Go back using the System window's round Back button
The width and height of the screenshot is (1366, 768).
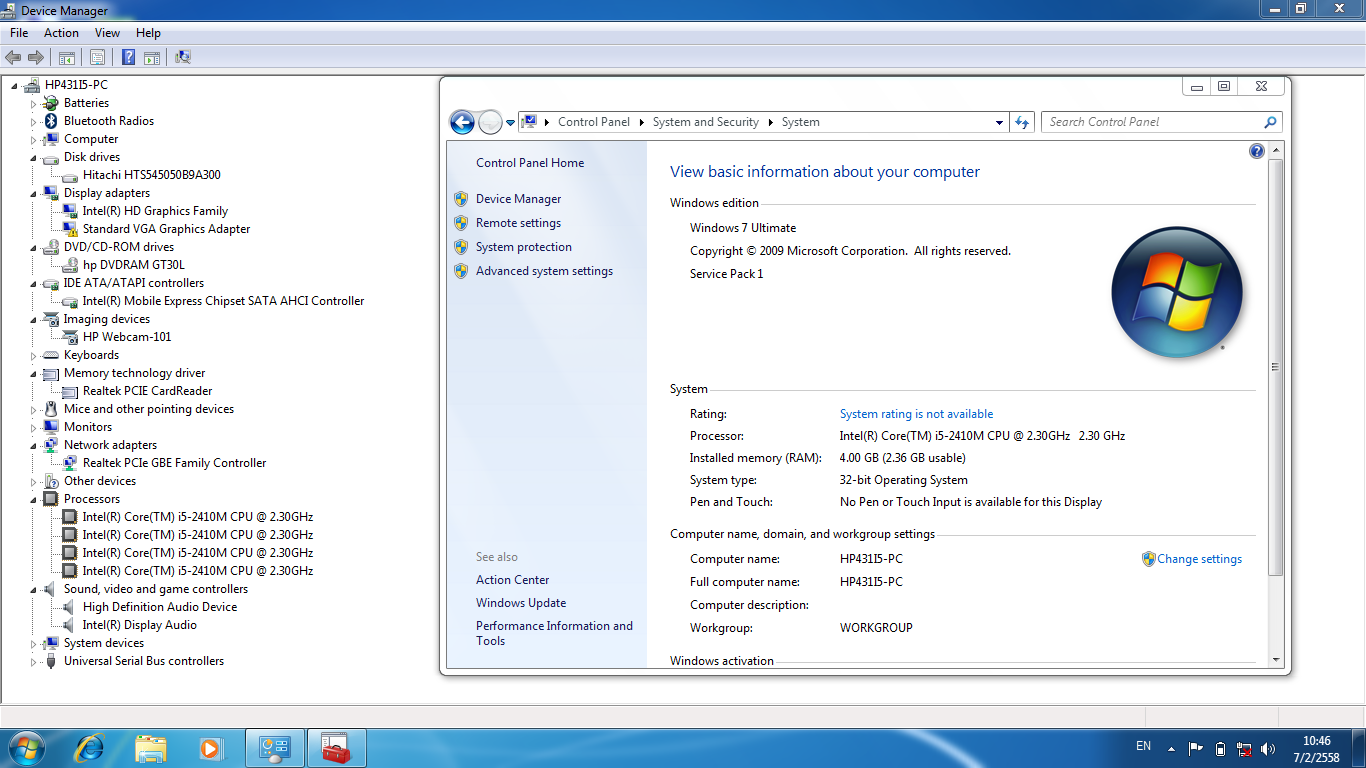pyautogui.click(x=462, y=122)
